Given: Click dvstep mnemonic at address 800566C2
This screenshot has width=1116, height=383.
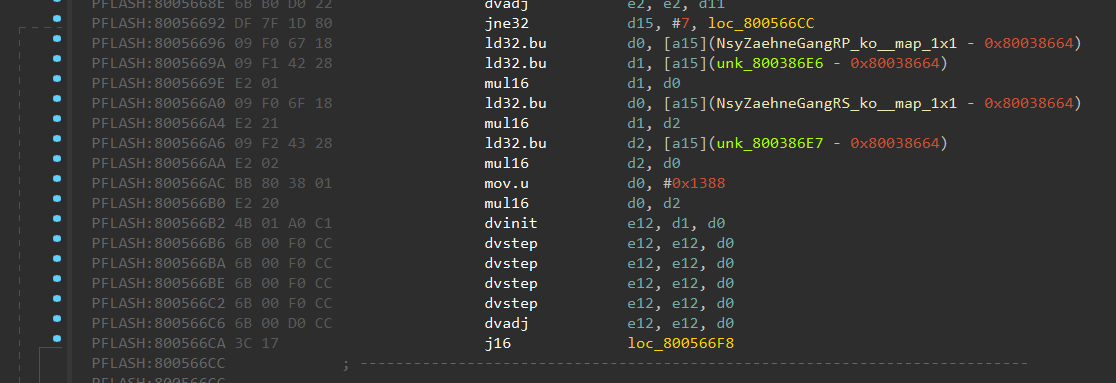Looking at the screenshot, I should point(510,303).
